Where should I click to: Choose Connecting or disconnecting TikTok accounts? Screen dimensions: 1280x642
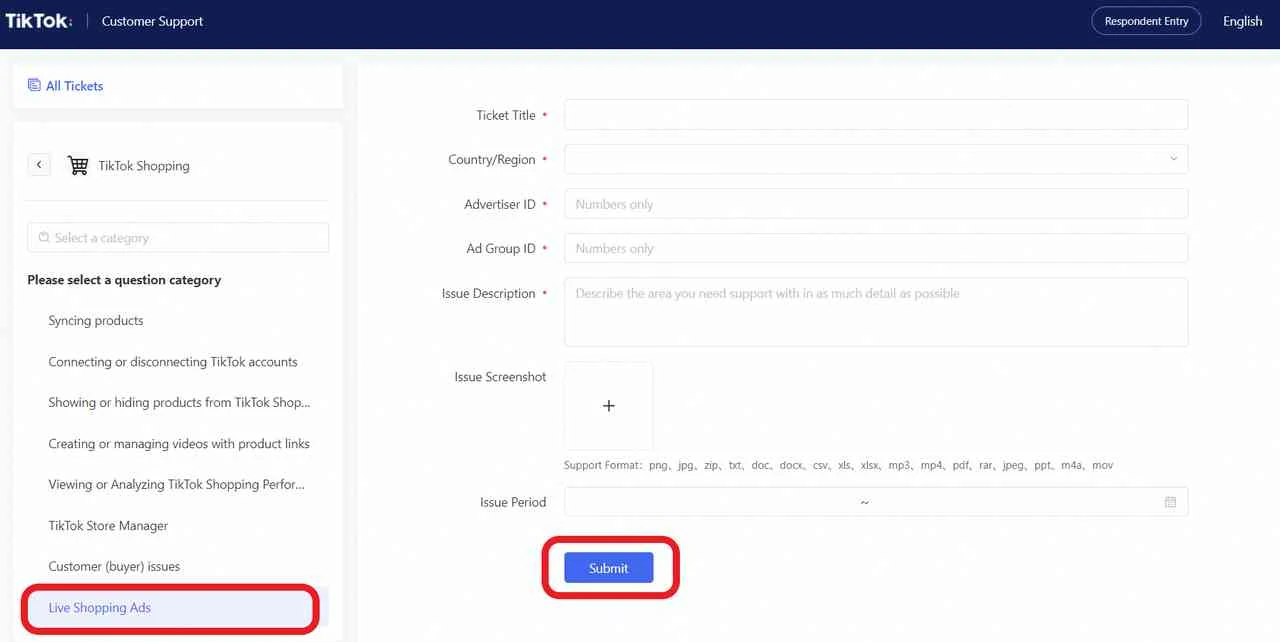[x=173, y=362]
